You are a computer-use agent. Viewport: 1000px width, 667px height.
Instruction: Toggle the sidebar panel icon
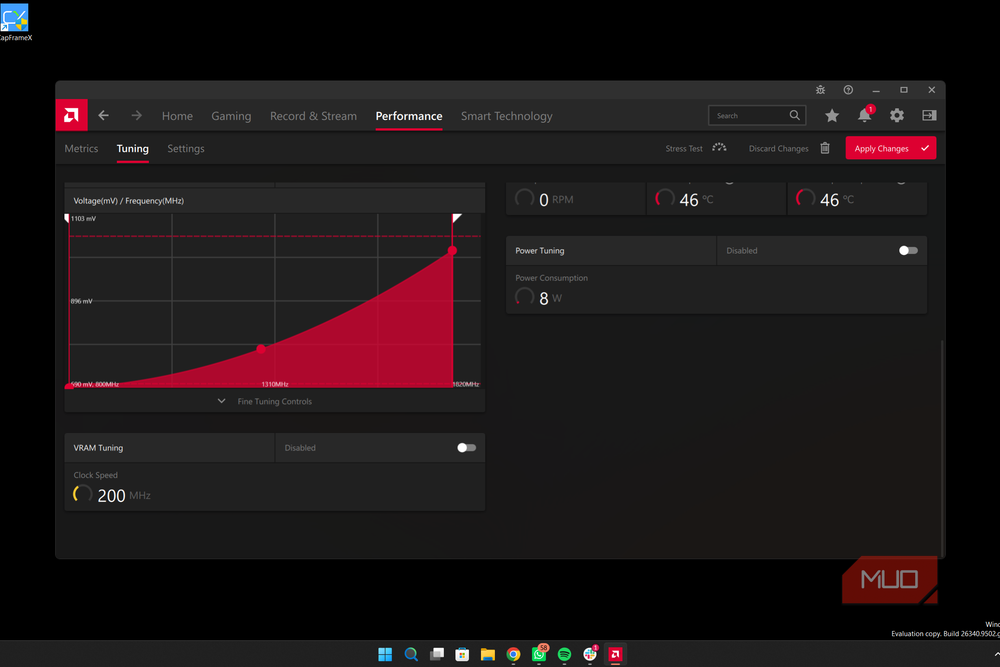tap(929, 115)
